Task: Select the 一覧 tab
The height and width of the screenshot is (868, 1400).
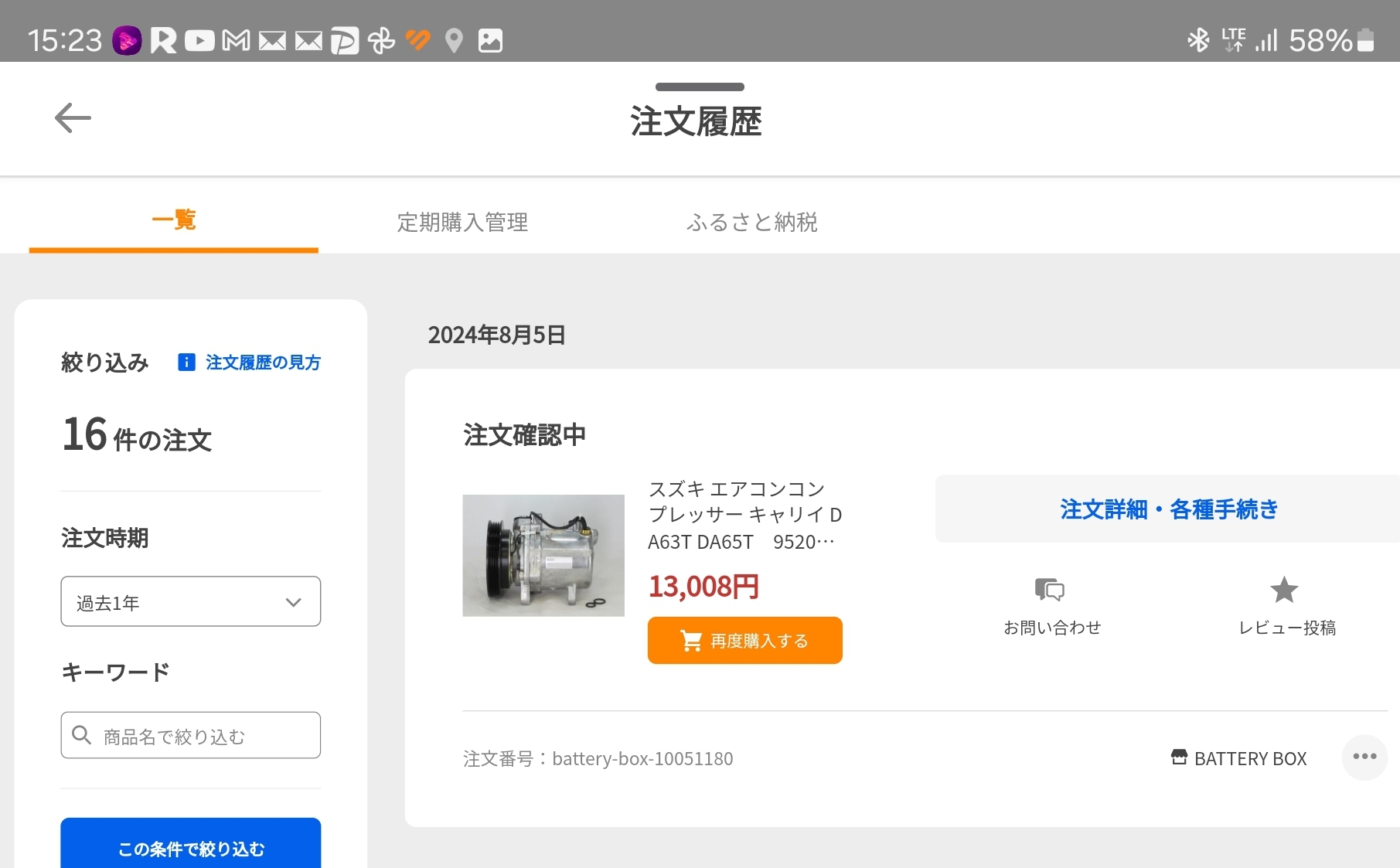Action: 174,221
